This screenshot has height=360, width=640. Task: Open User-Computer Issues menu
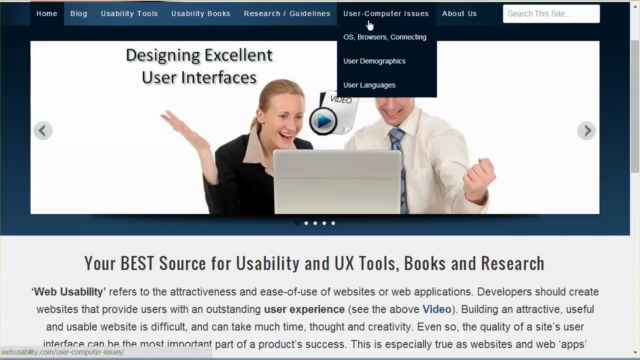386,13
